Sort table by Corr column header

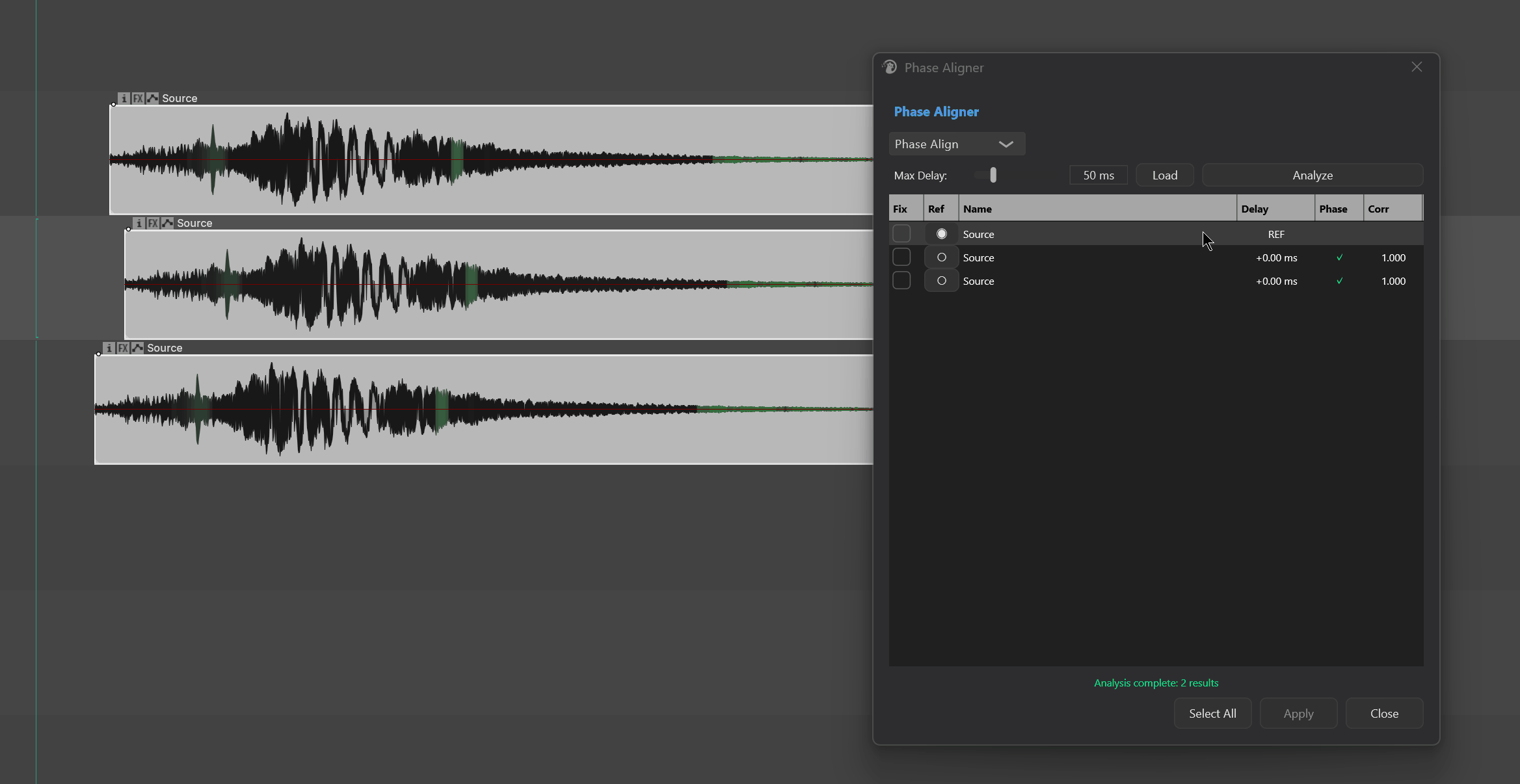pos(1393,209)
